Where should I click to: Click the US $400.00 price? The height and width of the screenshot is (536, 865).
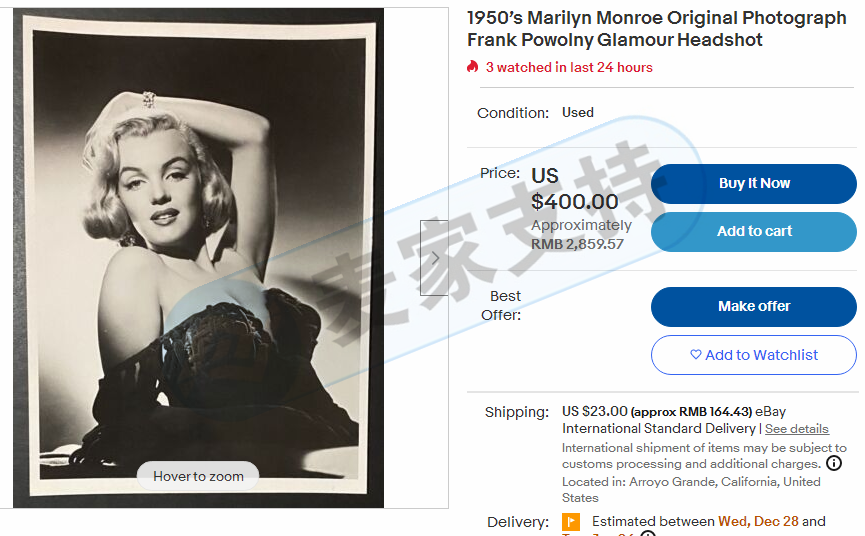click(x=574, y=189)
